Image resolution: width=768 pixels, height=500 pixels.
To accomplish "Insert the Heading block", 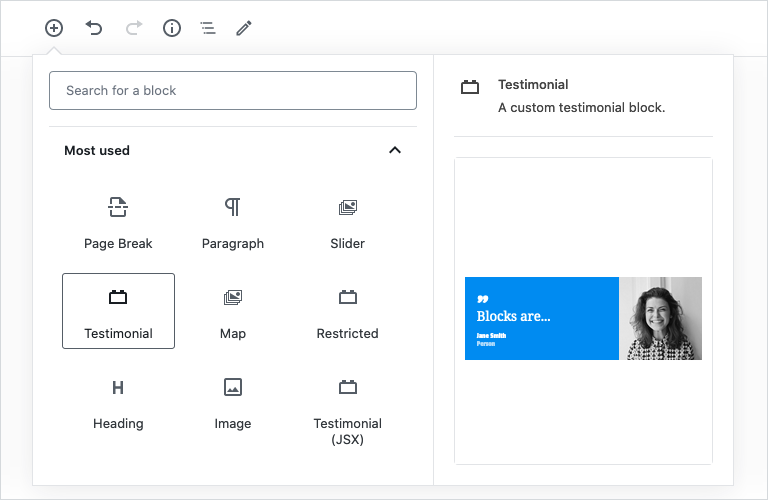I will [118, 401].
